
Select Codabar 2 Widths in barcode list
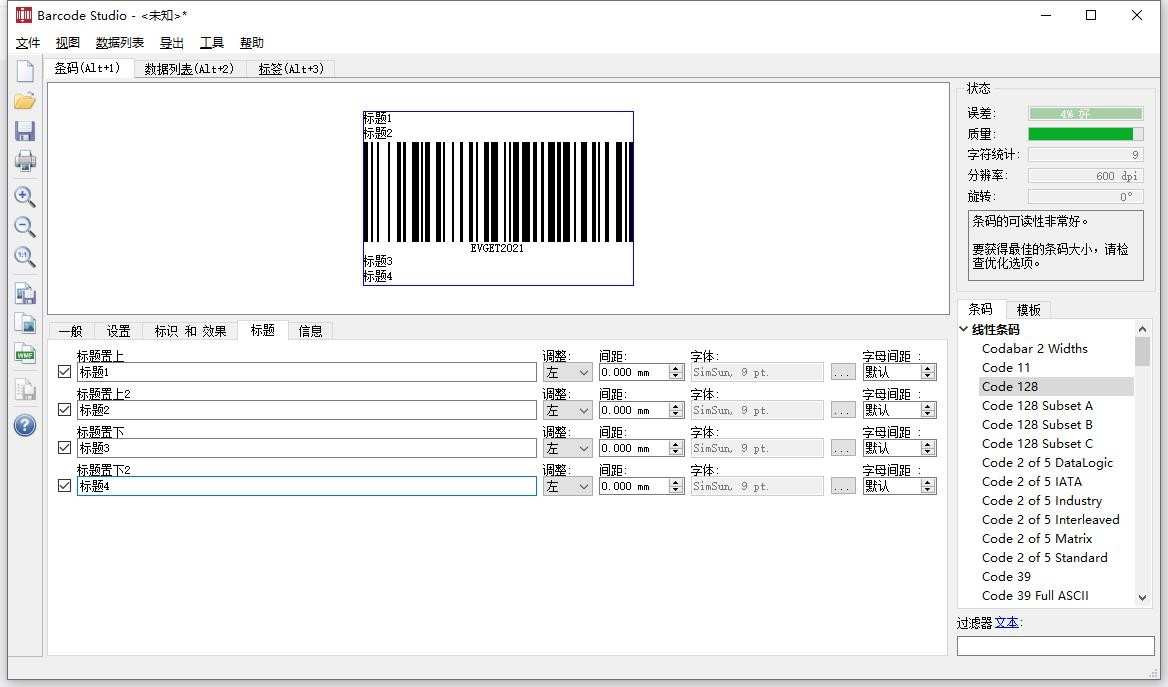point(1035,349)
